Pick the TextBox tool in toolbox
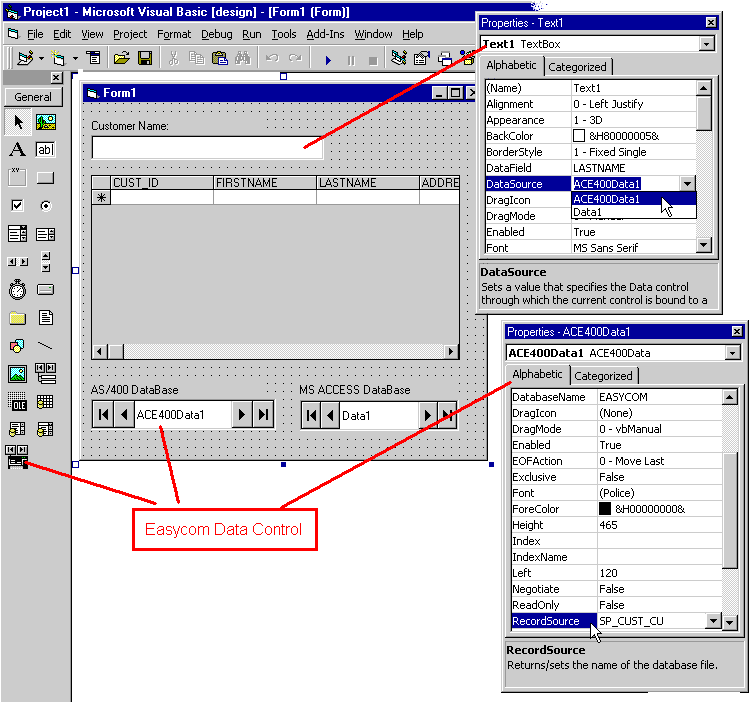754x702 pixels. (45, 150)
